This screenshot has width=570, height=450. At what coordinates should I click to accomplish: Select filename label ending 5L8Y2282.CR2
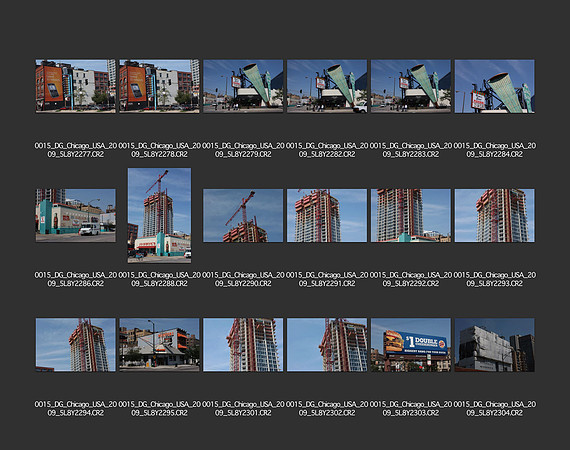[327, 150]
